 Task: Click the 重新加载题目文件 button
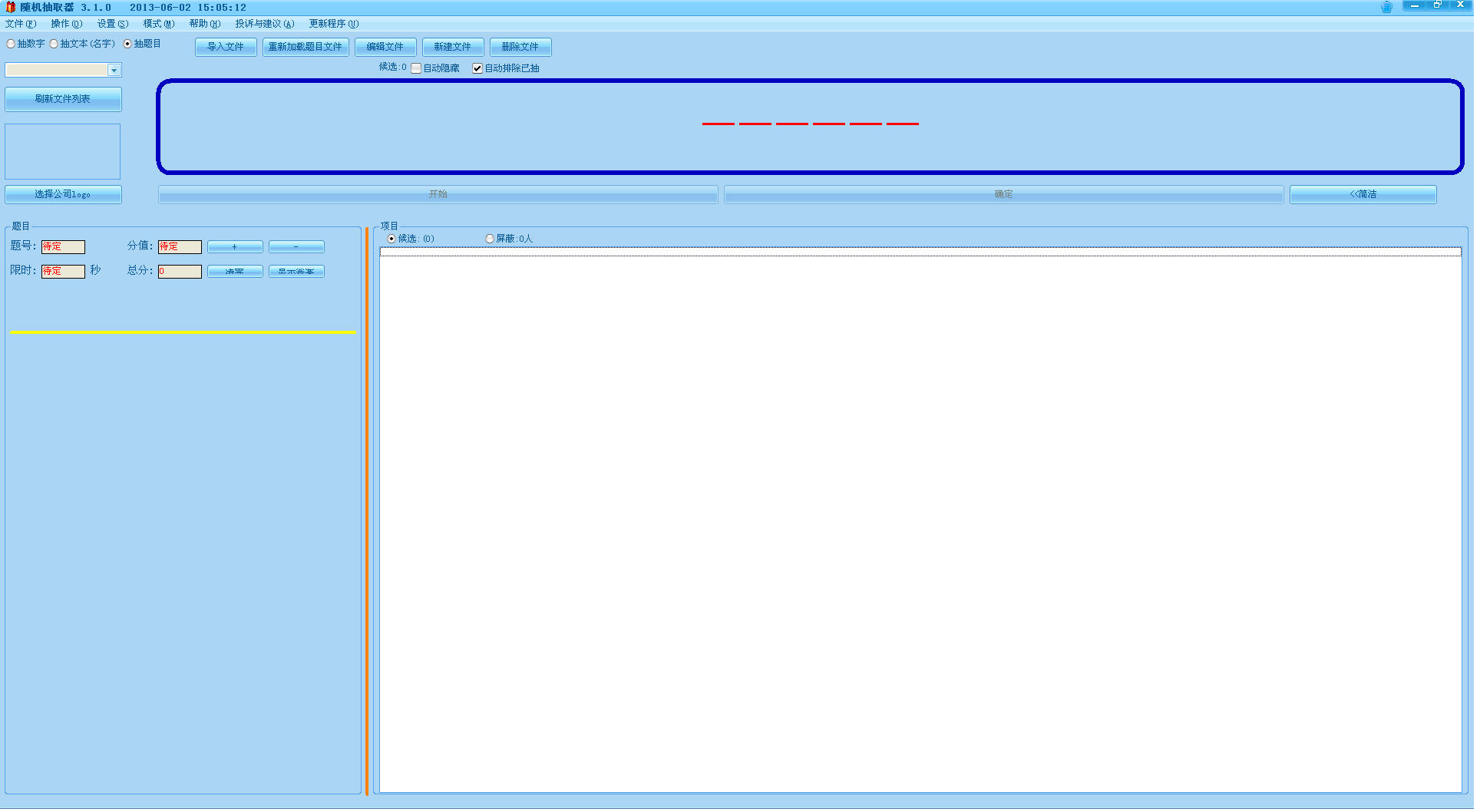click(306, 47)
